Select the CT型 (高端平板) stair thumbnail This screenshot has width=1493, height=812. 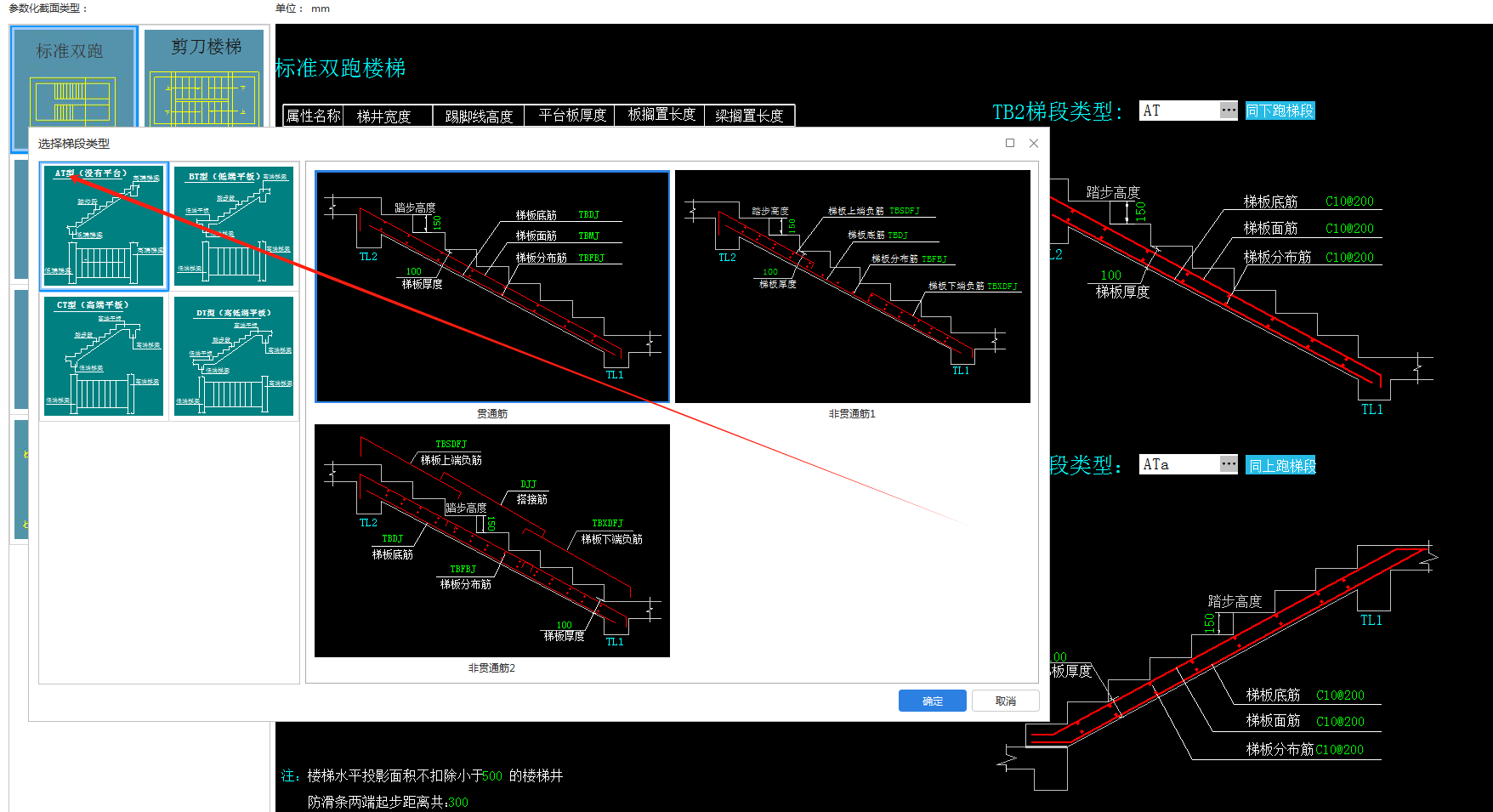coord(104,356)
